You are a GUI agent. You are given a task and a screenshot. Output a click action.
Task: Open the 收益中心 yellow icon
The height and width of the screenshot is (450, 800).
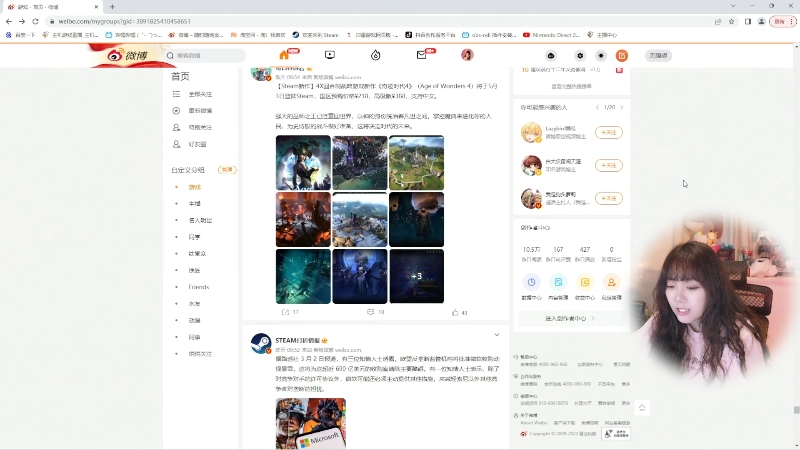(585, 282)
